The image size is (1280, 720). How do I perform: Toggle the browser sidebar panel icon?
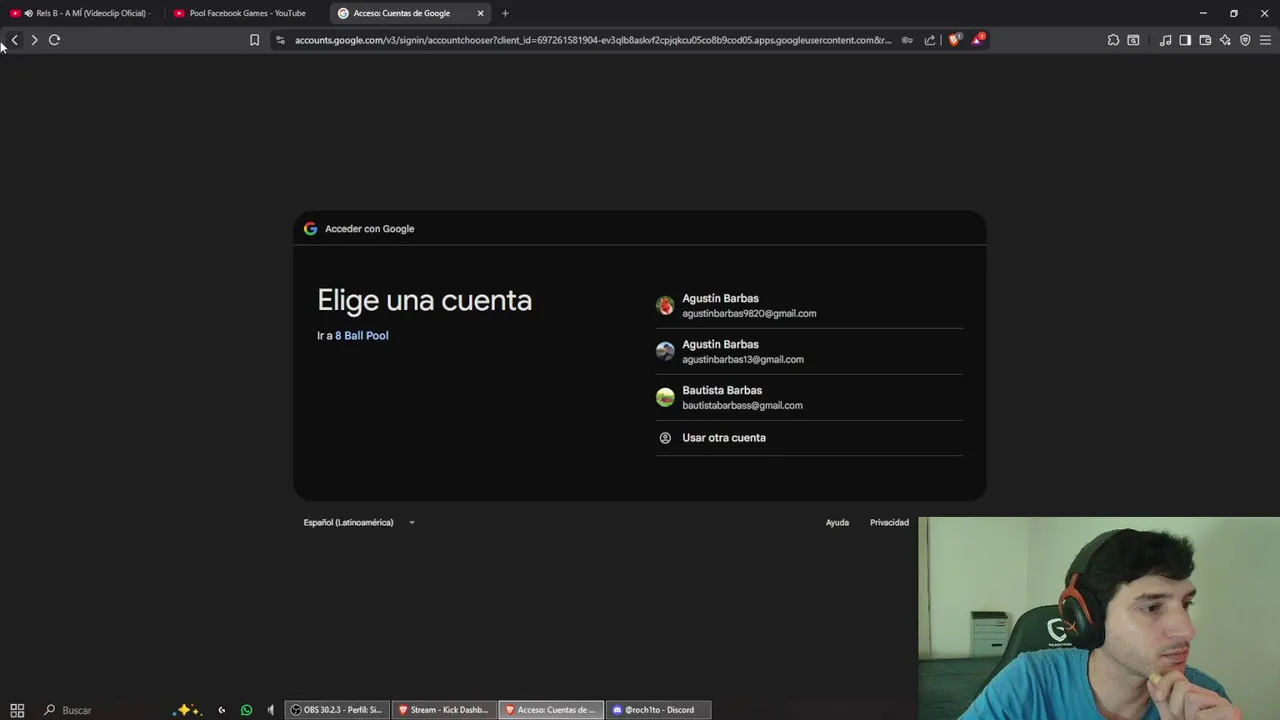coord(1185,40)
